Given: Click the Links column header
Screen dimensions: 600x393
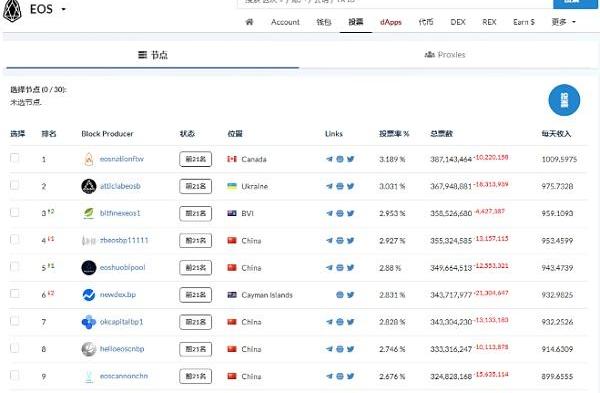Looking at the screenshot, I should [x=334, y=134].
